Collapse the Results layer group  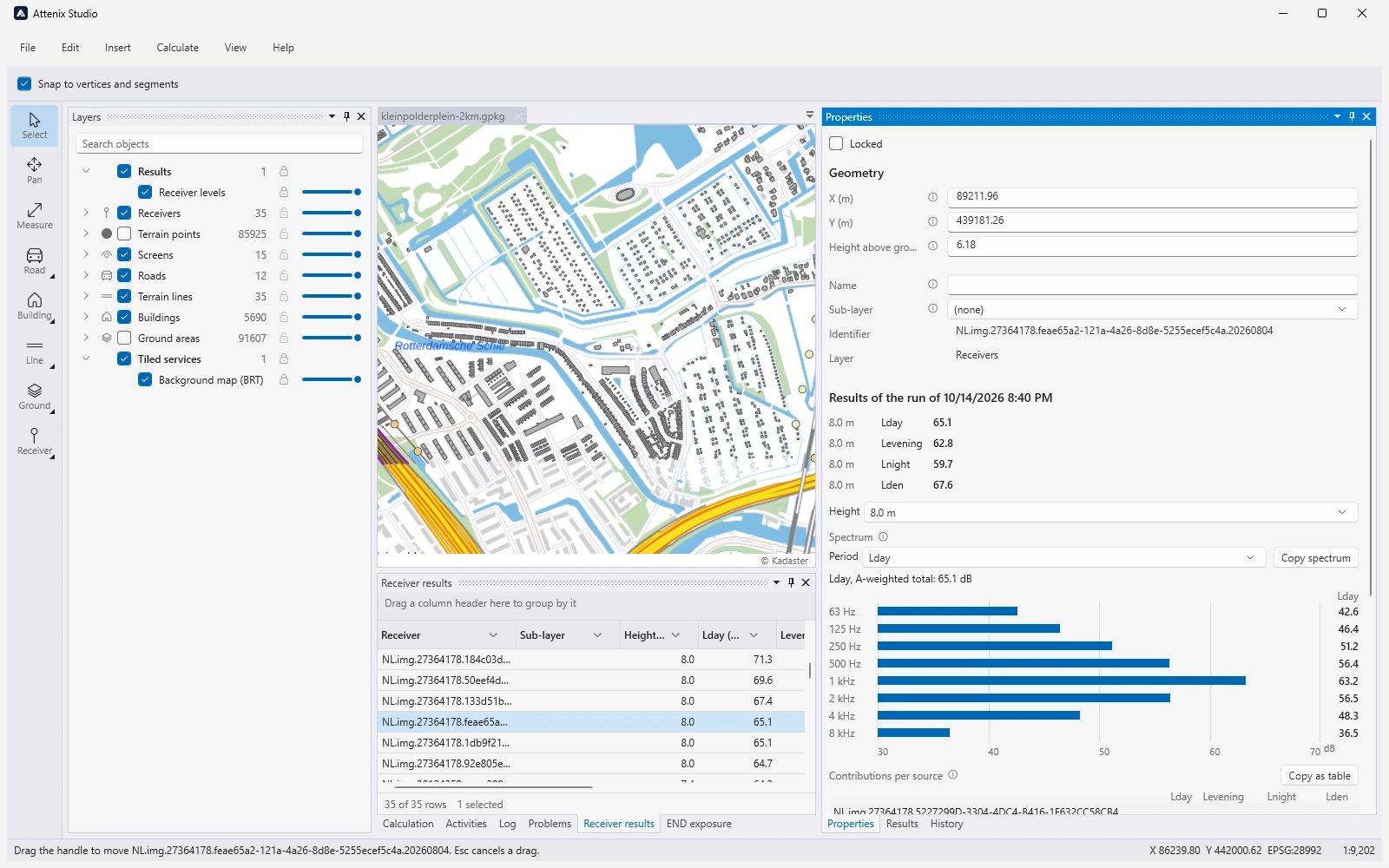pos(86,171)
